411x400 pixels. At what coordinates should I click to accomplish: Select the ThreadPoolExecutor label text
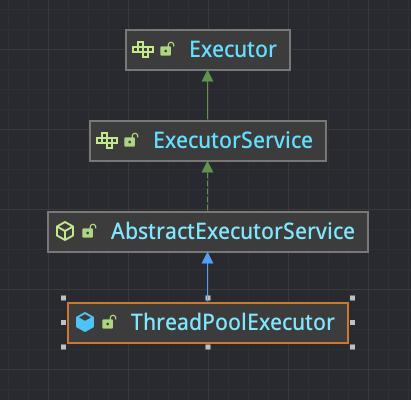(x=233, y=322)
